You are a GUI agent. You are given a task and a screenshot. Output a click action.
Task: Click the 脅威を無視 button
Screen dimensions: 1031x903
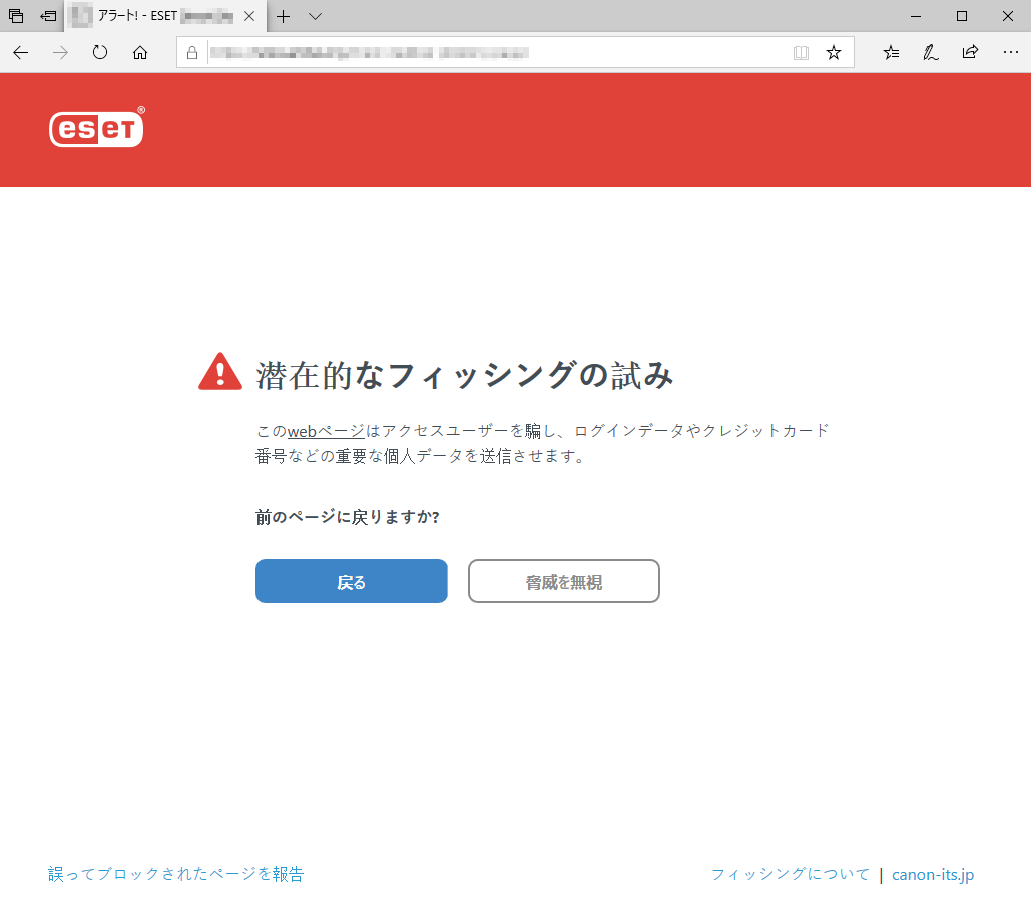point(563,581)
